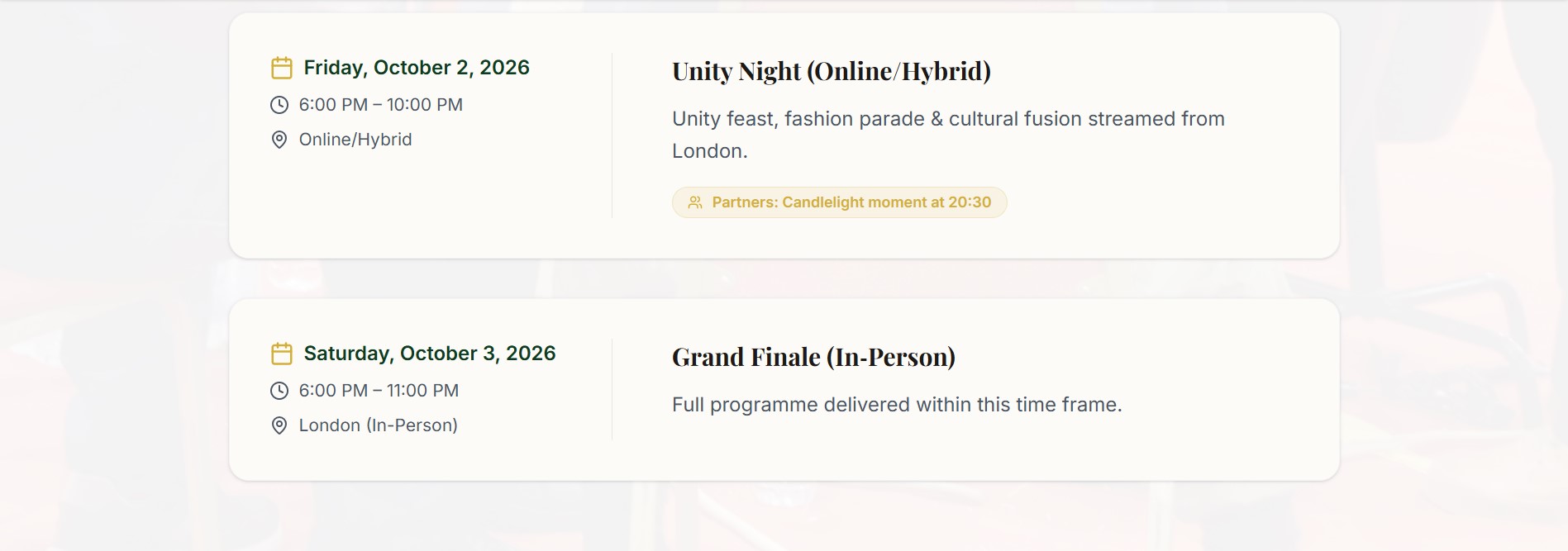Click the vertical divider in the Unity Night card
This screenshot has width=1568, height=551.
click(x=612, y=135)
